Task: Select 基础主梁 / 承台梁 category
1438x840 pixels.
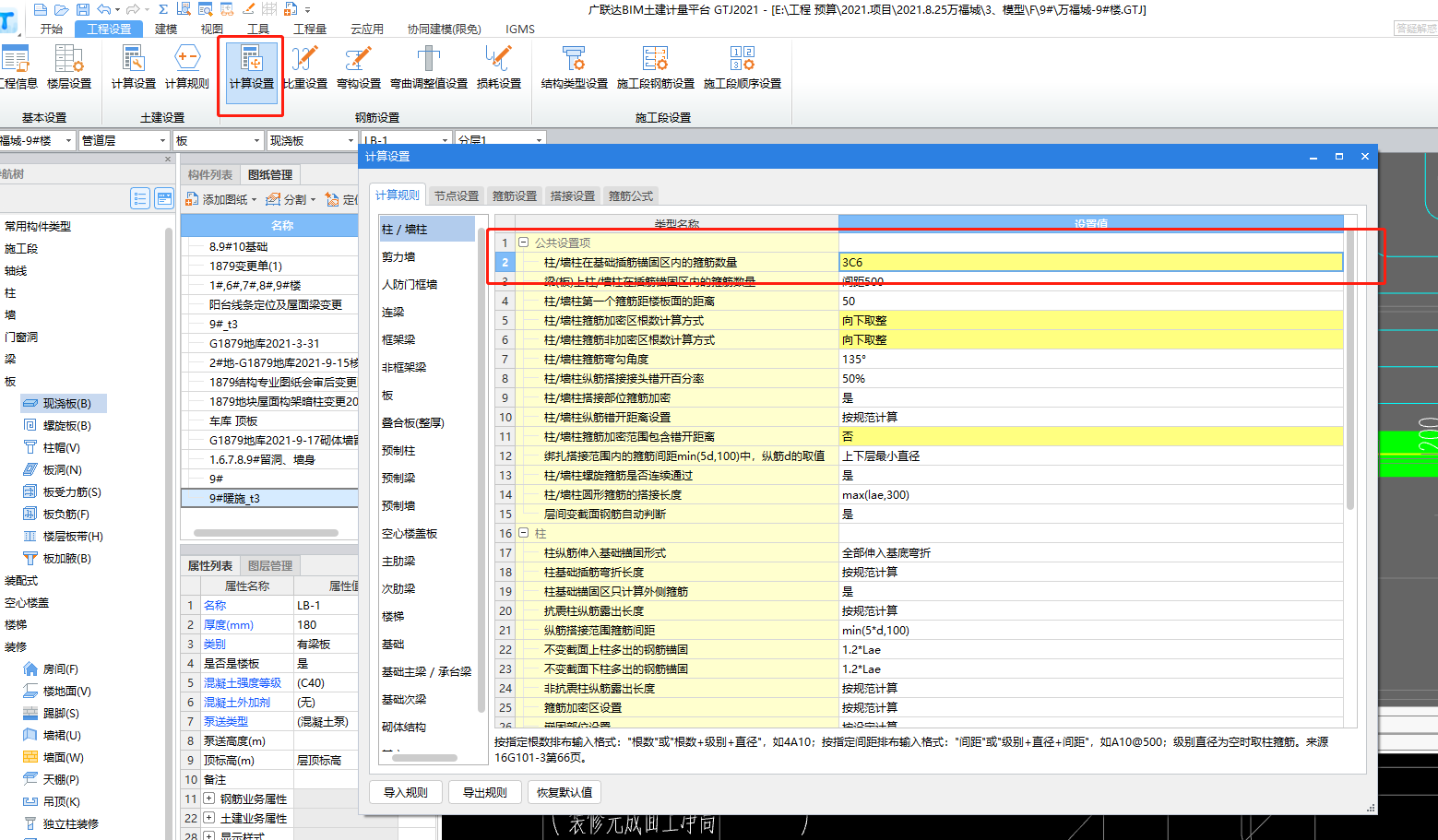Action: click(427, 671)
